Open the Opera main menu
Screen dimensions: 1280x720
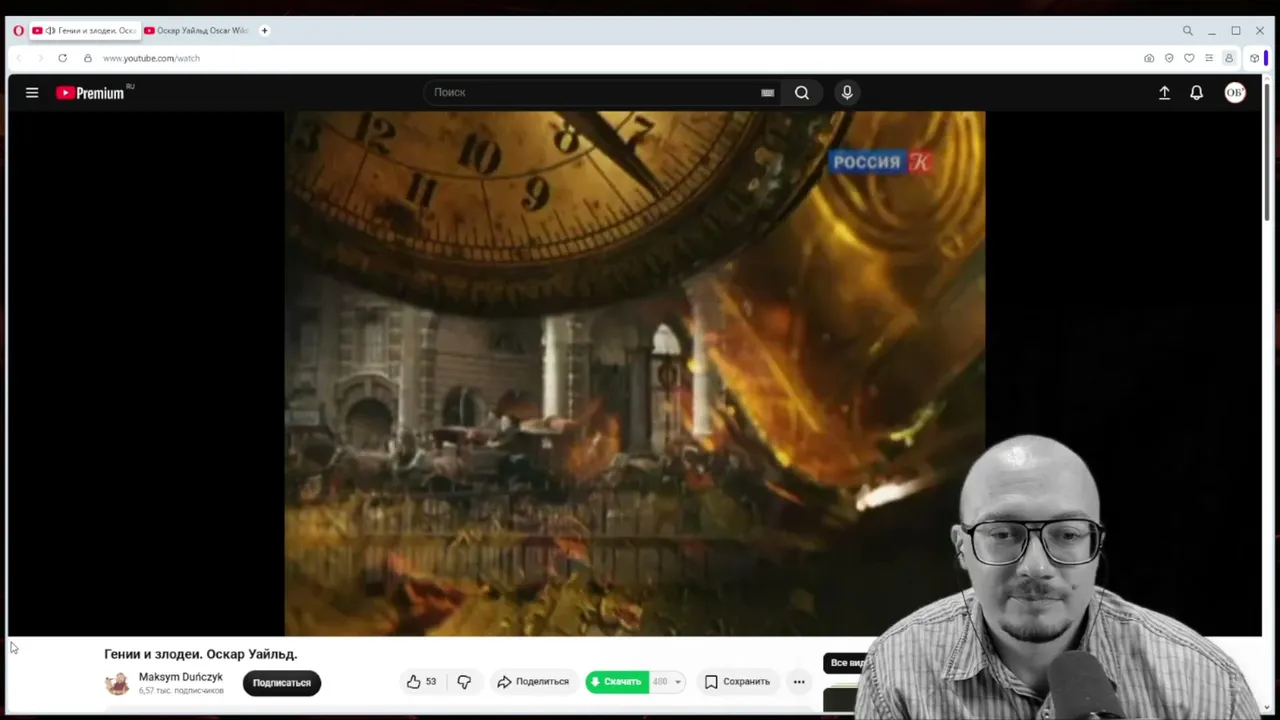18,31
